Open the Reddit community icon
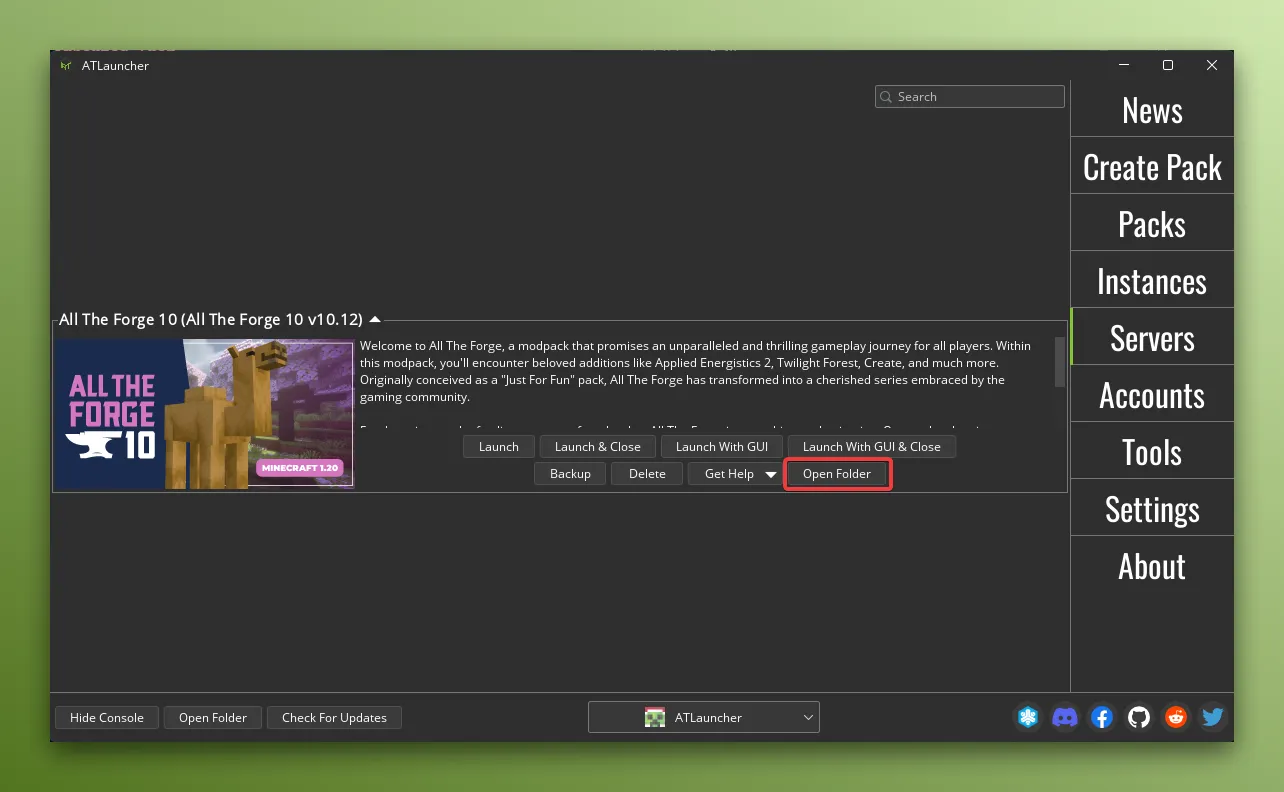Screen dimensions: 1284x792 (1175, 717)
